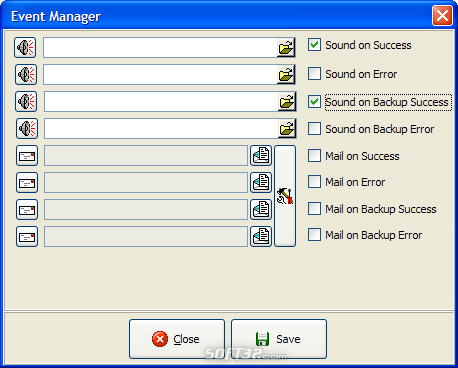Browse folder for Sound on Success file
The height and width of the screenshot is (368, 458).
(286, 48)
